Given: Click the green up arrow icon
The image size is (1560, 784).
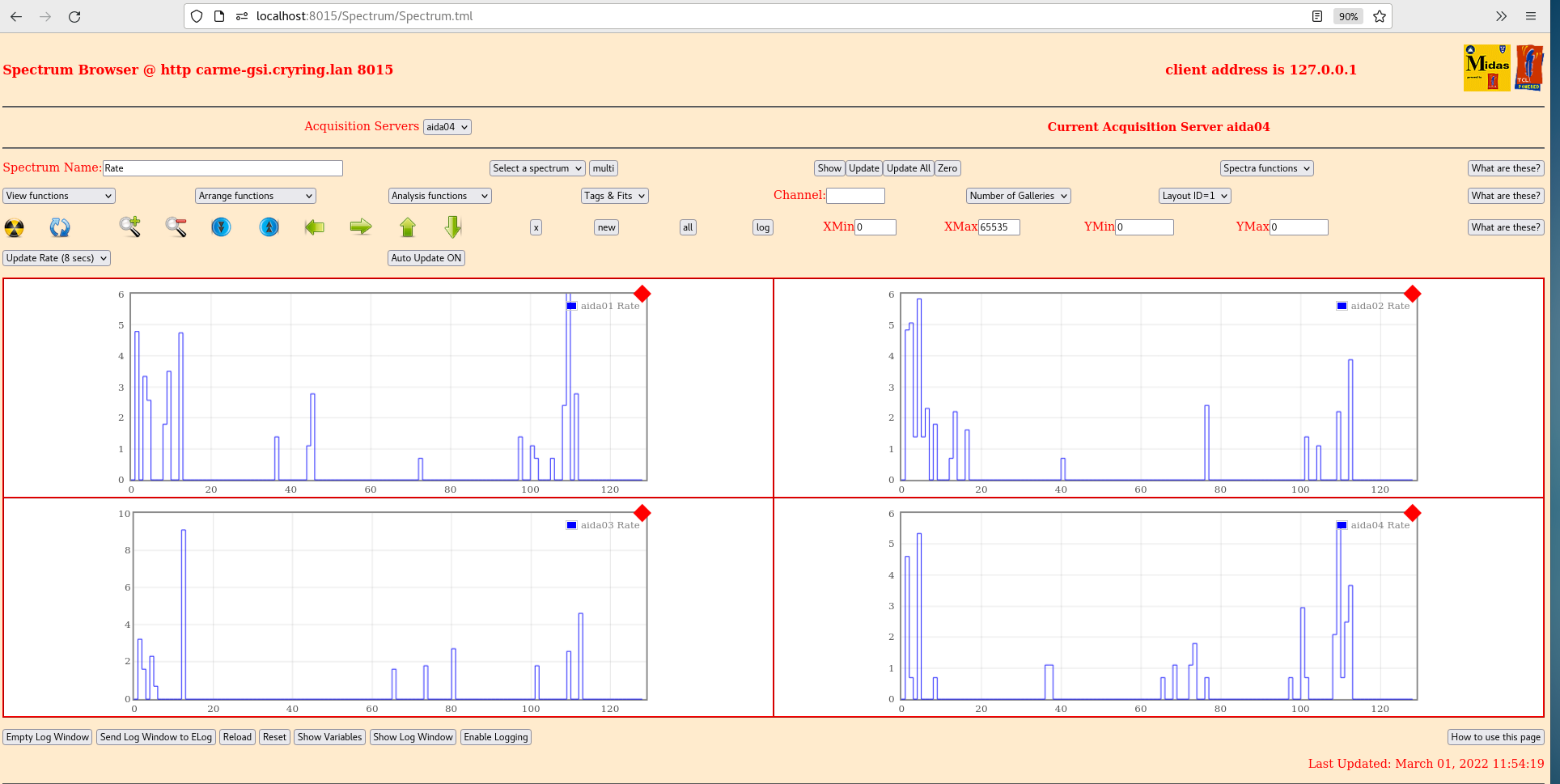Looking at the screenshot, I should point(408,227).
